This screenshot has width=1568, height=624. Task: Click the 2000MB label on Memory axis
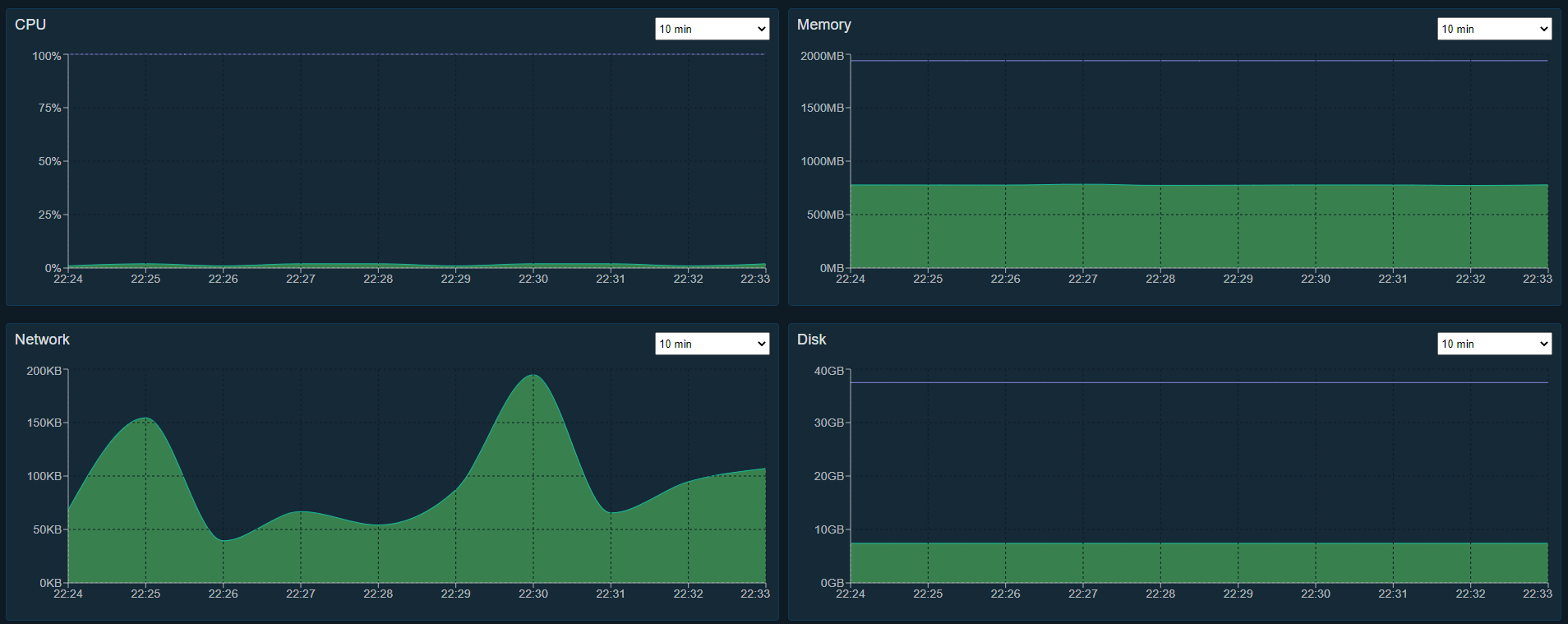822,56
